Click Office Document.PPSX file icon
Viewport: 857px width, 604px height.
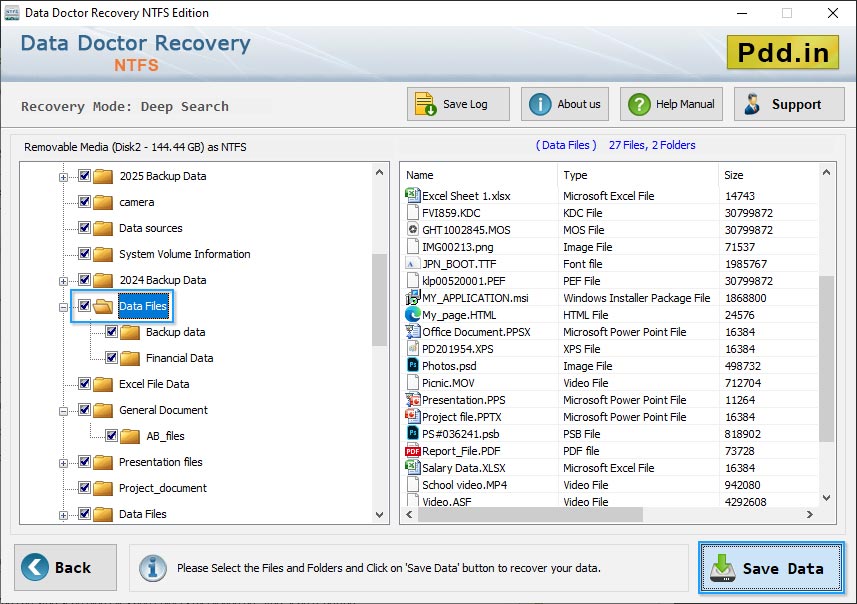click(x=413, y=331)
